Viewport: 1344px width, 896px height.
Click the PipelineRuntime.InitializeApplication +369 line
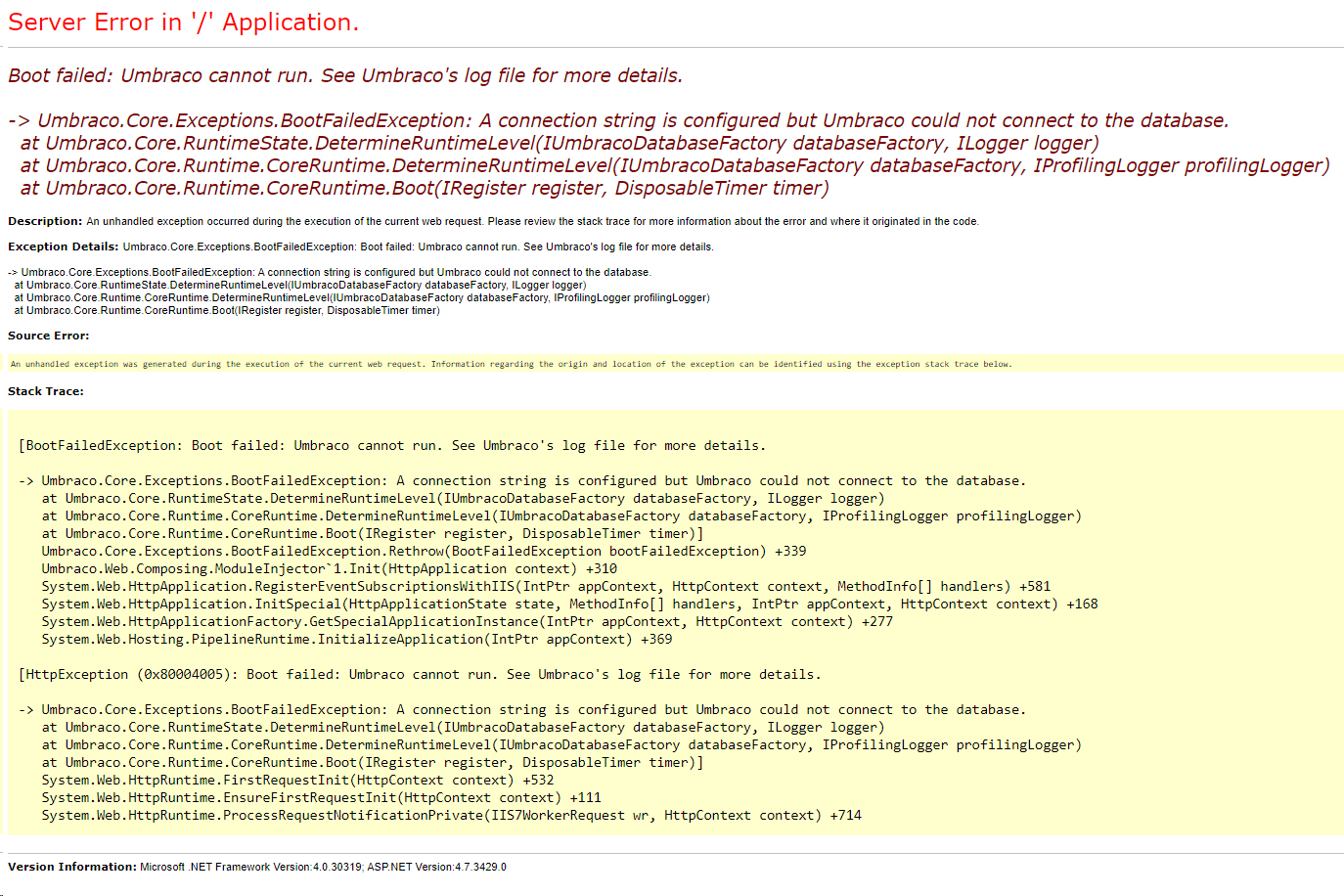point(356,639)
